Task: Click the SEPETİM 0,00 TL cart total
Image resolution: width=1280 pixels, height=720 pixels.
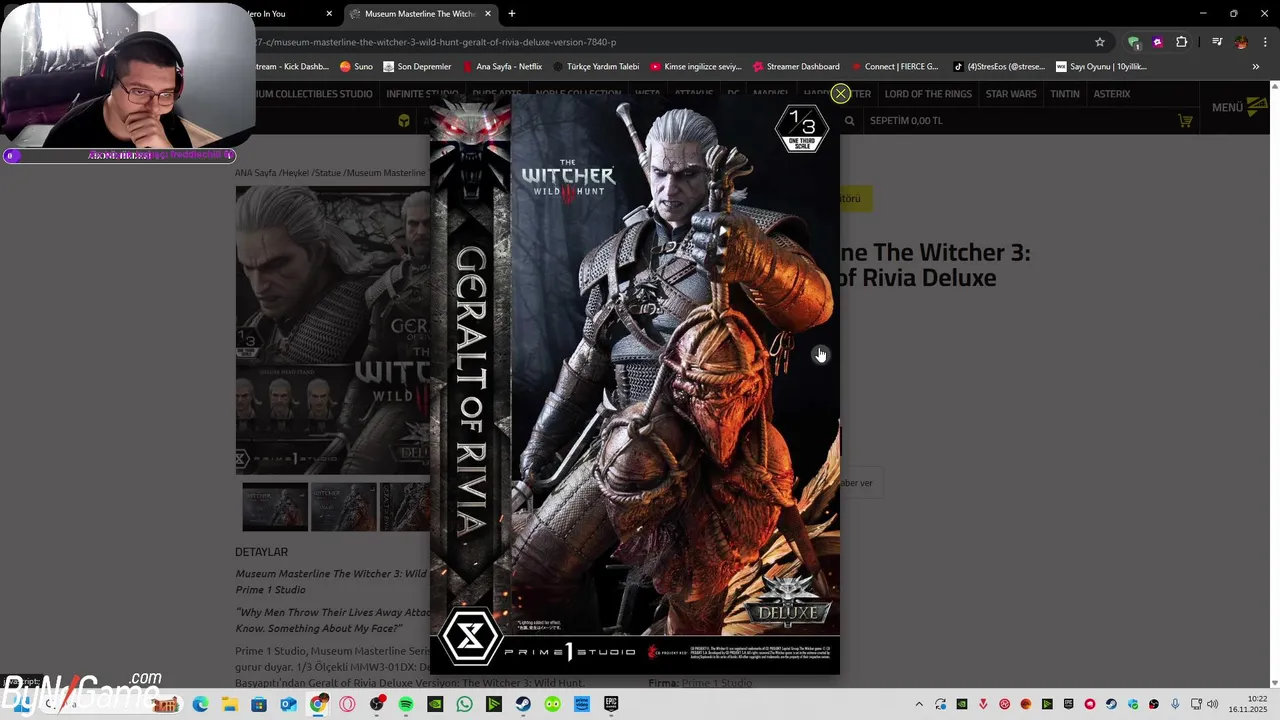Action: [x=906, y=121]
